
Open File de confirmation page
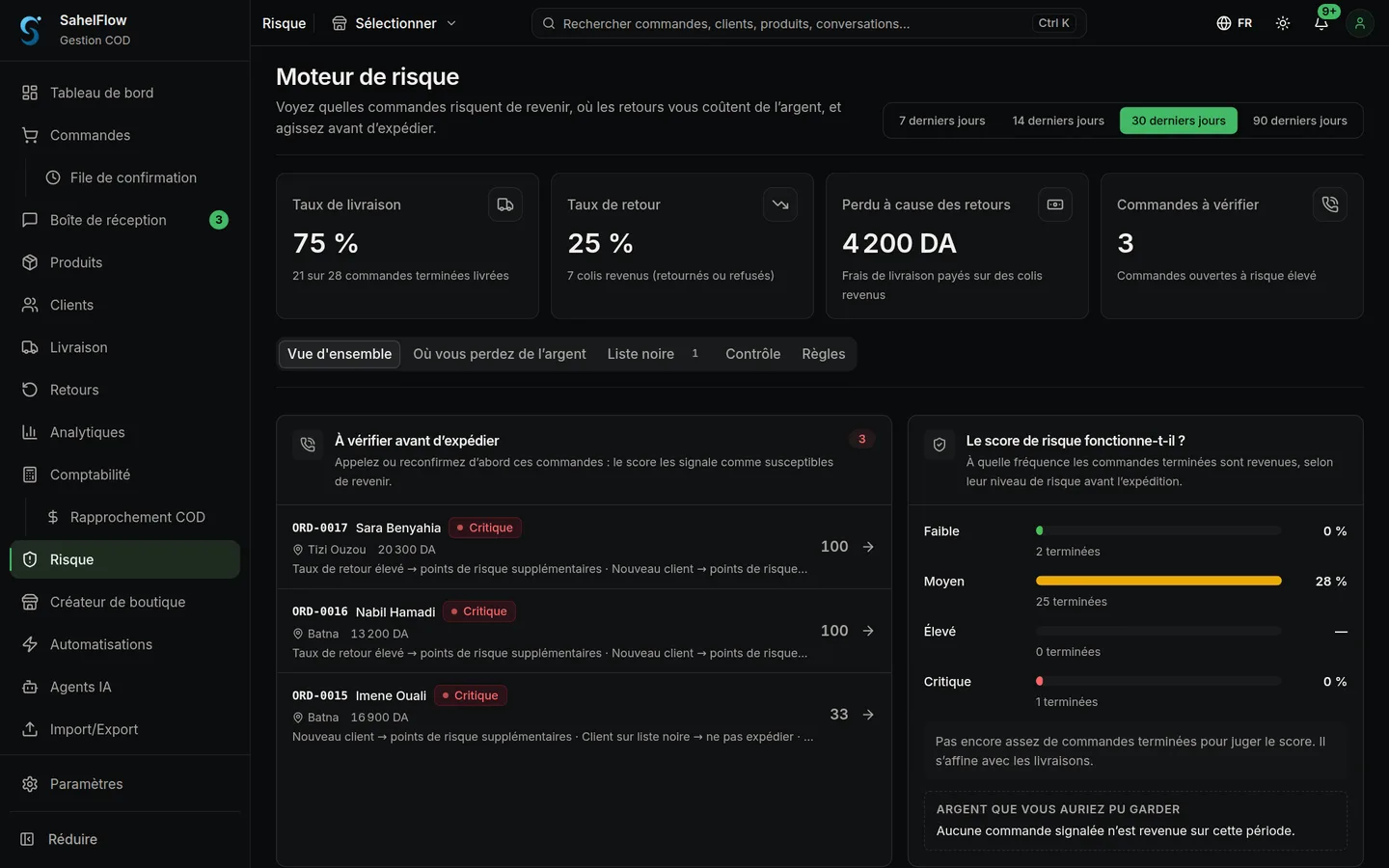pos(135,177)
